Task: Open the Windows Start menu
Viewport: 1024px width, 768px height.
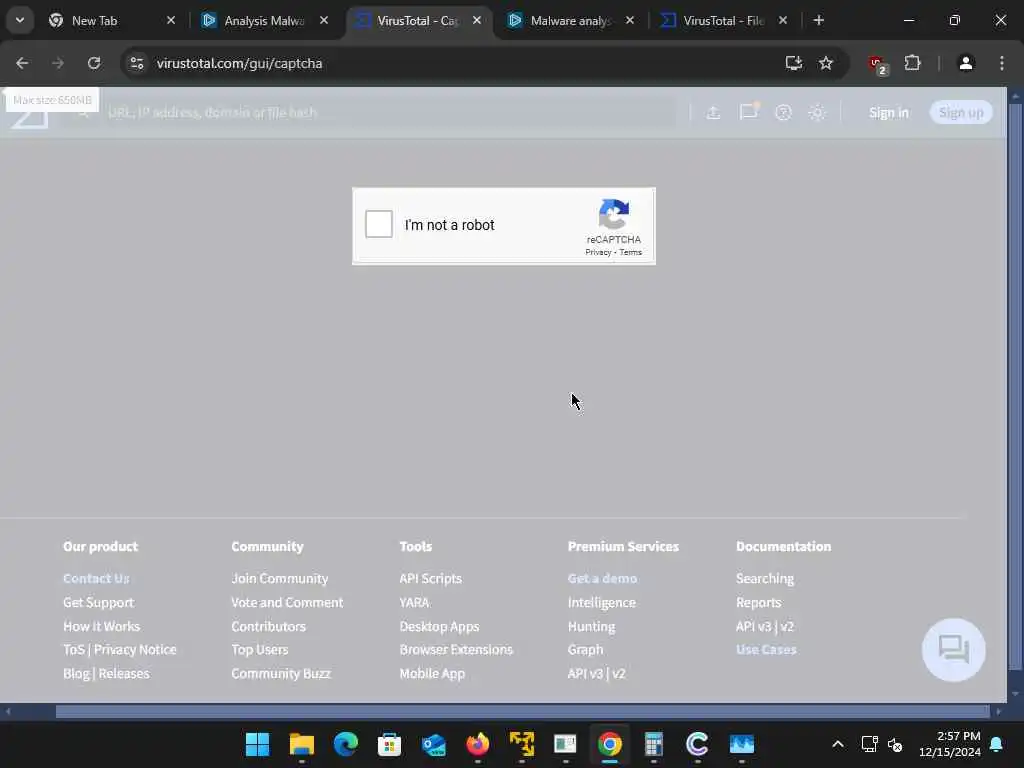Action: coord(257,744)
